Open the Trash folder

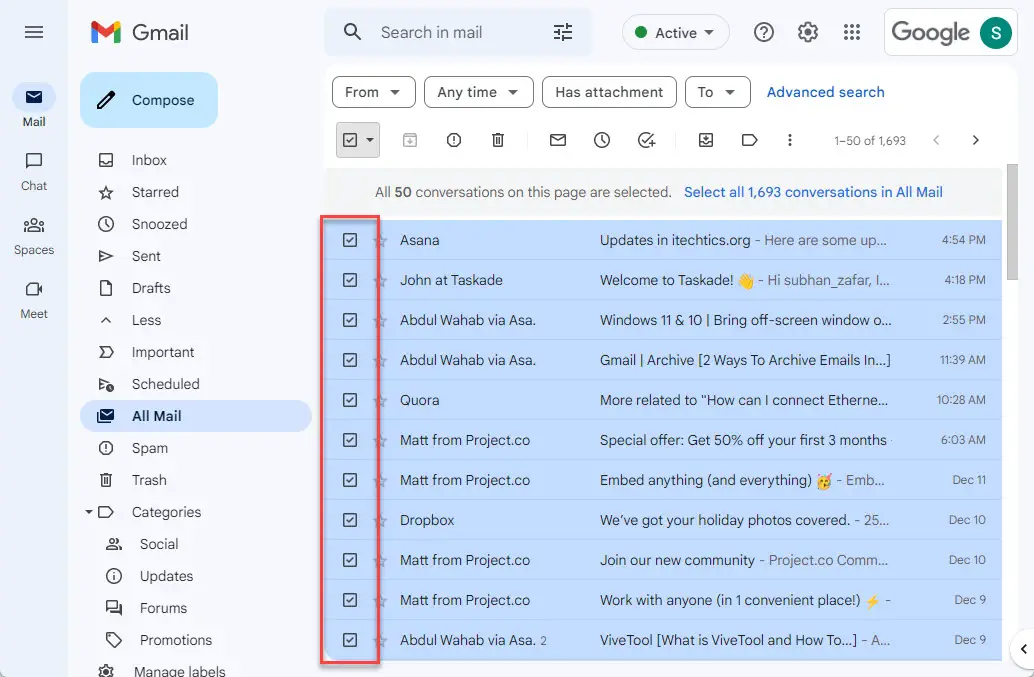tap(149, 481)
